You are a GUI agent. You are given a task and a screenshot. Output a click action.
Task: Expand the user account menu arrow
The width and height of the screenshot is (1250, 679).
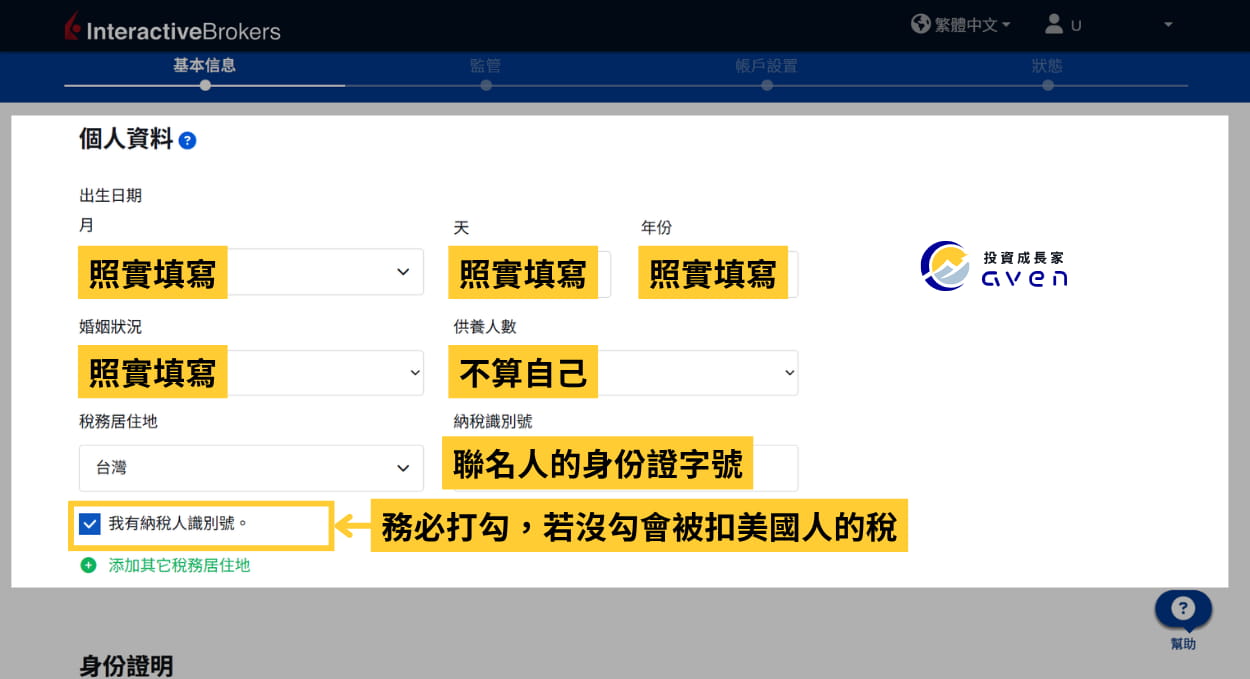click(x=1168, y=25)
